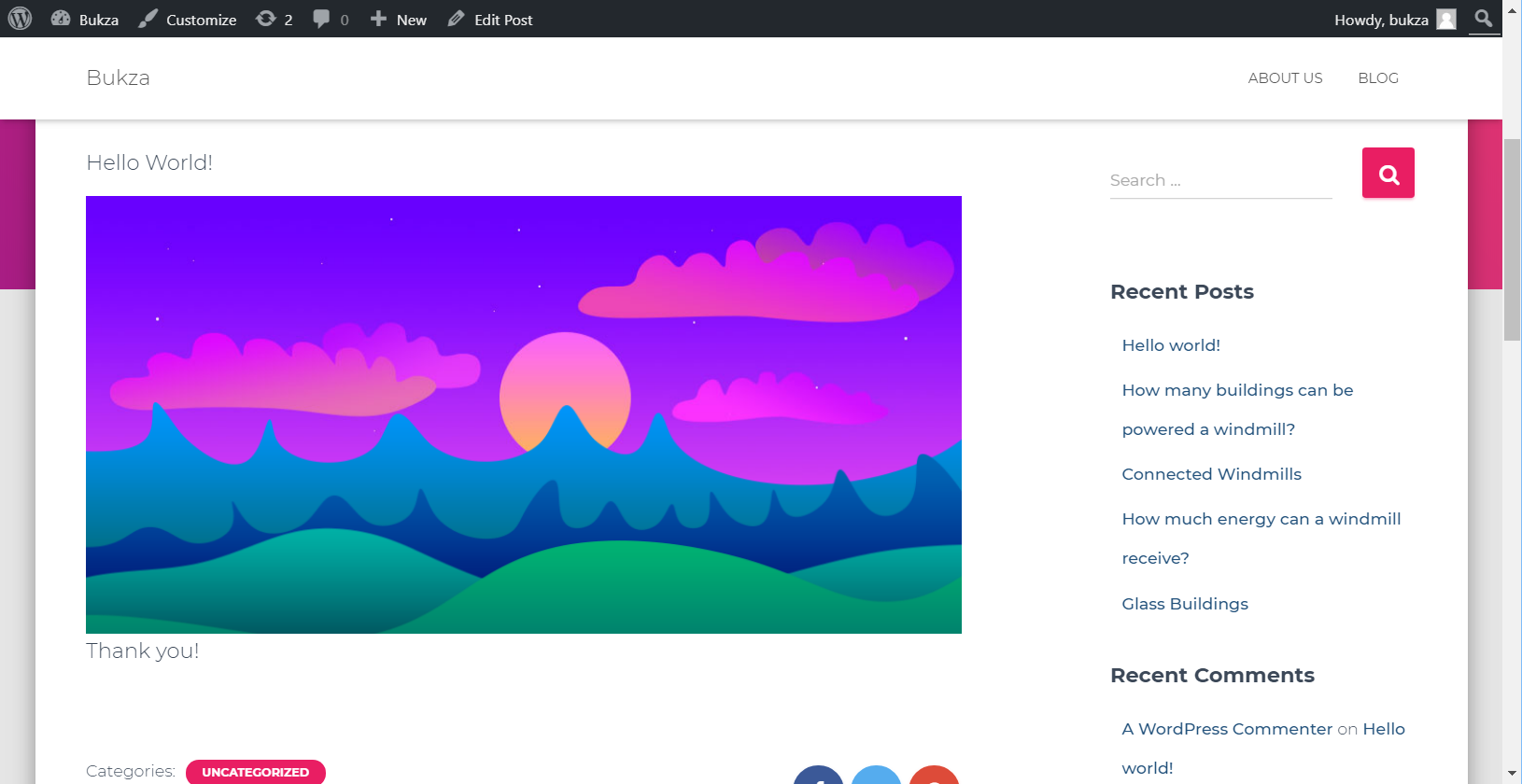1522x784 pixels.
Task: Click the page vertical scrollbar thumb
Action: tap(1512, 239)
